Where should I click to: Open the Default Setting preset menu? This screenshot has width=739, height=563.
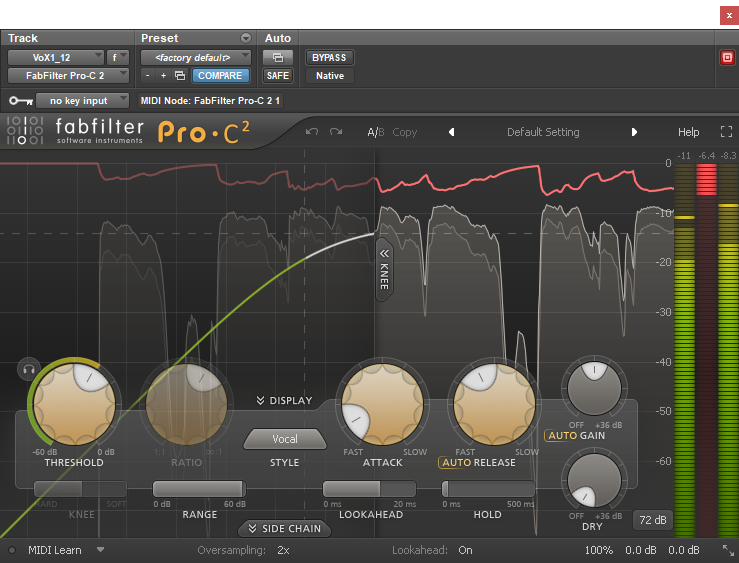(x=543, y=132)
